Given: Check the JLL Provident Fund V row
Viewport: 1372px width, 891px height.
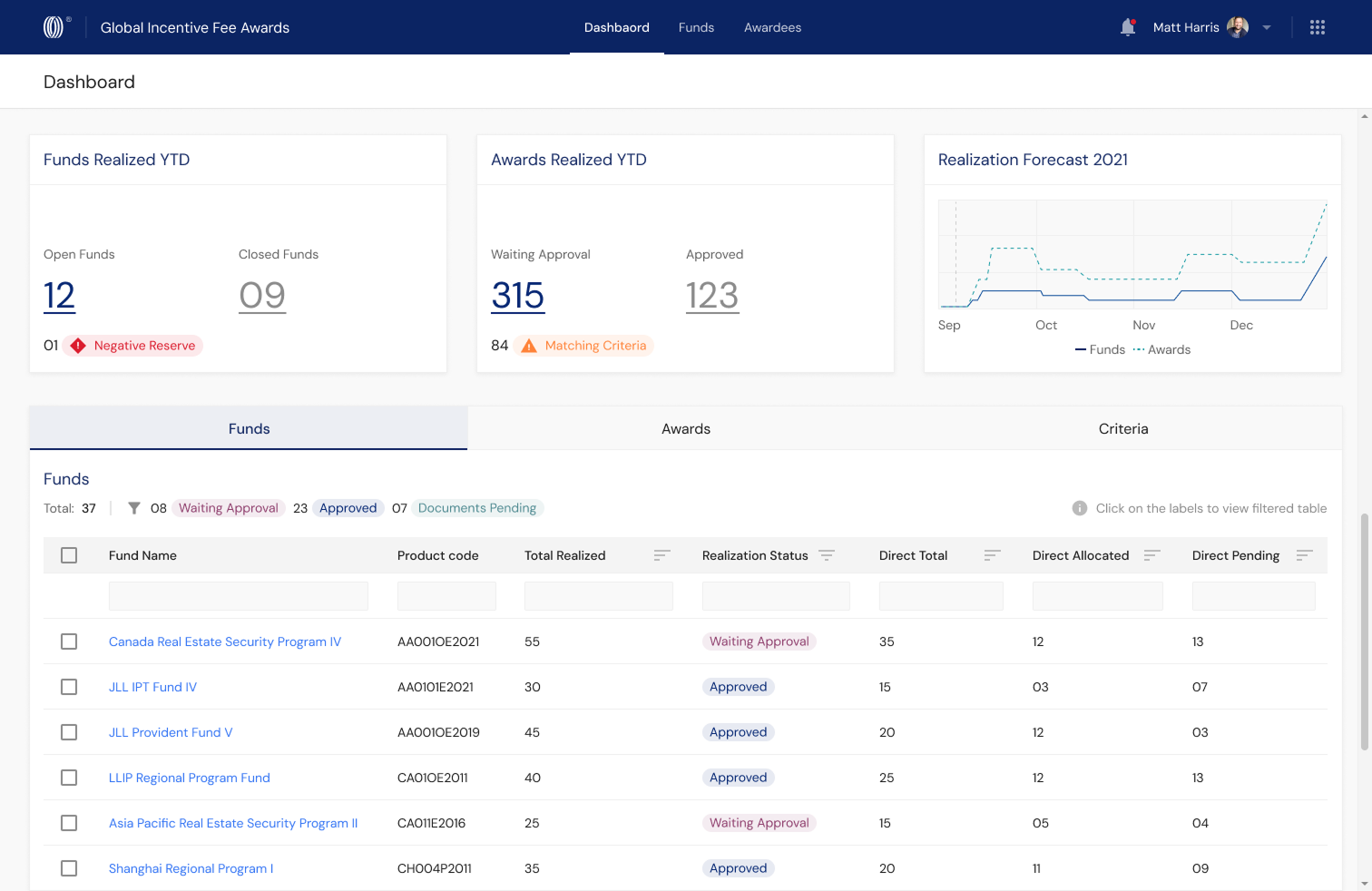Looking at the screenshot, I should [69, 732].
